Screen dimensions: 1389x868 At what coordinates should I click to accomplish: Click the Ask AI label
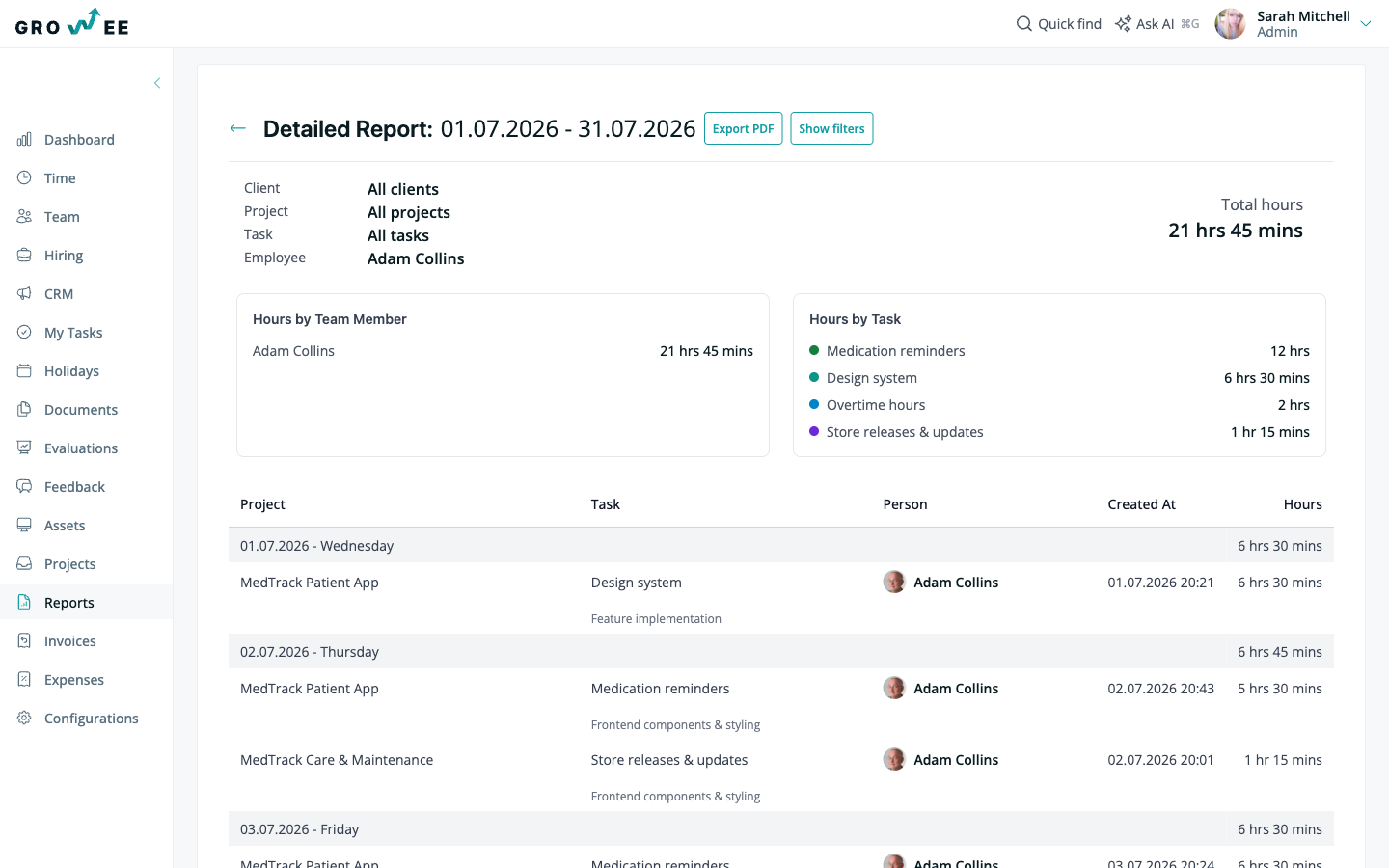click(x=1156, y=24)
